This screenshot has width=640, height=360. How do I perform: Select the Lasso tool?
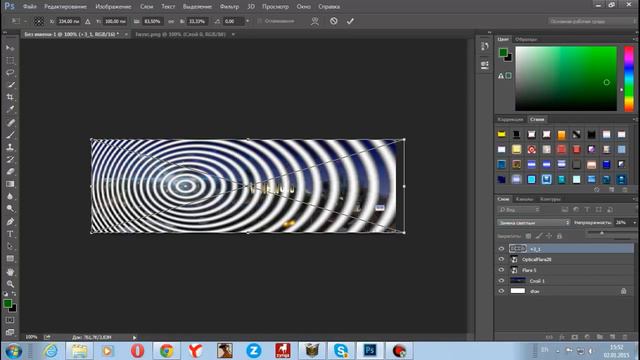click(x=10, y=73)
